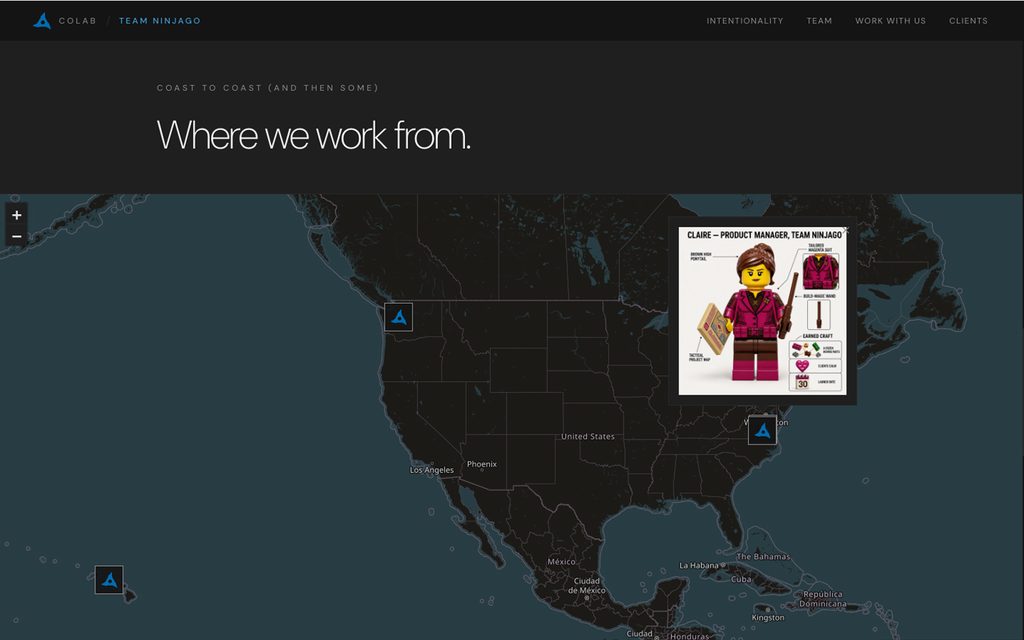This screenshot has height=640, width=1024.
Task: Click Claire's Lego figure image
Action: click(762, 311)
